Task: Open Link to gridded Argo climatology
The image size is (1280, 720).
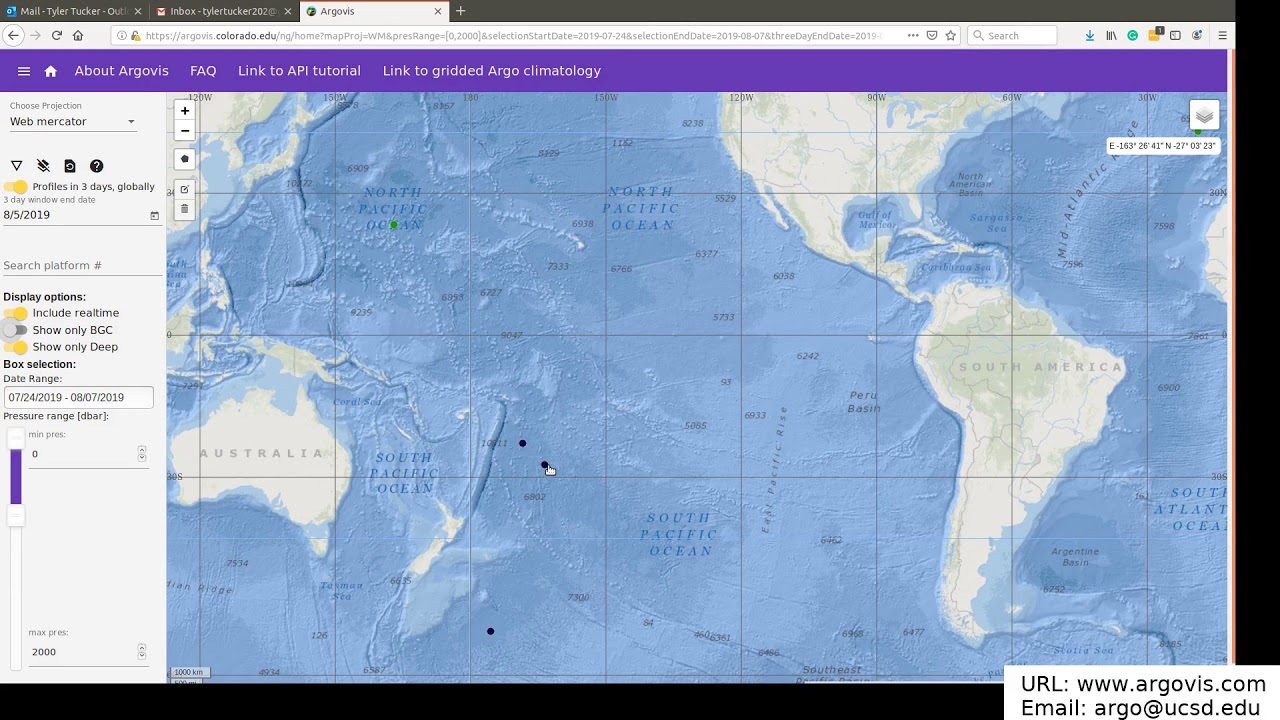Action: click(492, 71)
